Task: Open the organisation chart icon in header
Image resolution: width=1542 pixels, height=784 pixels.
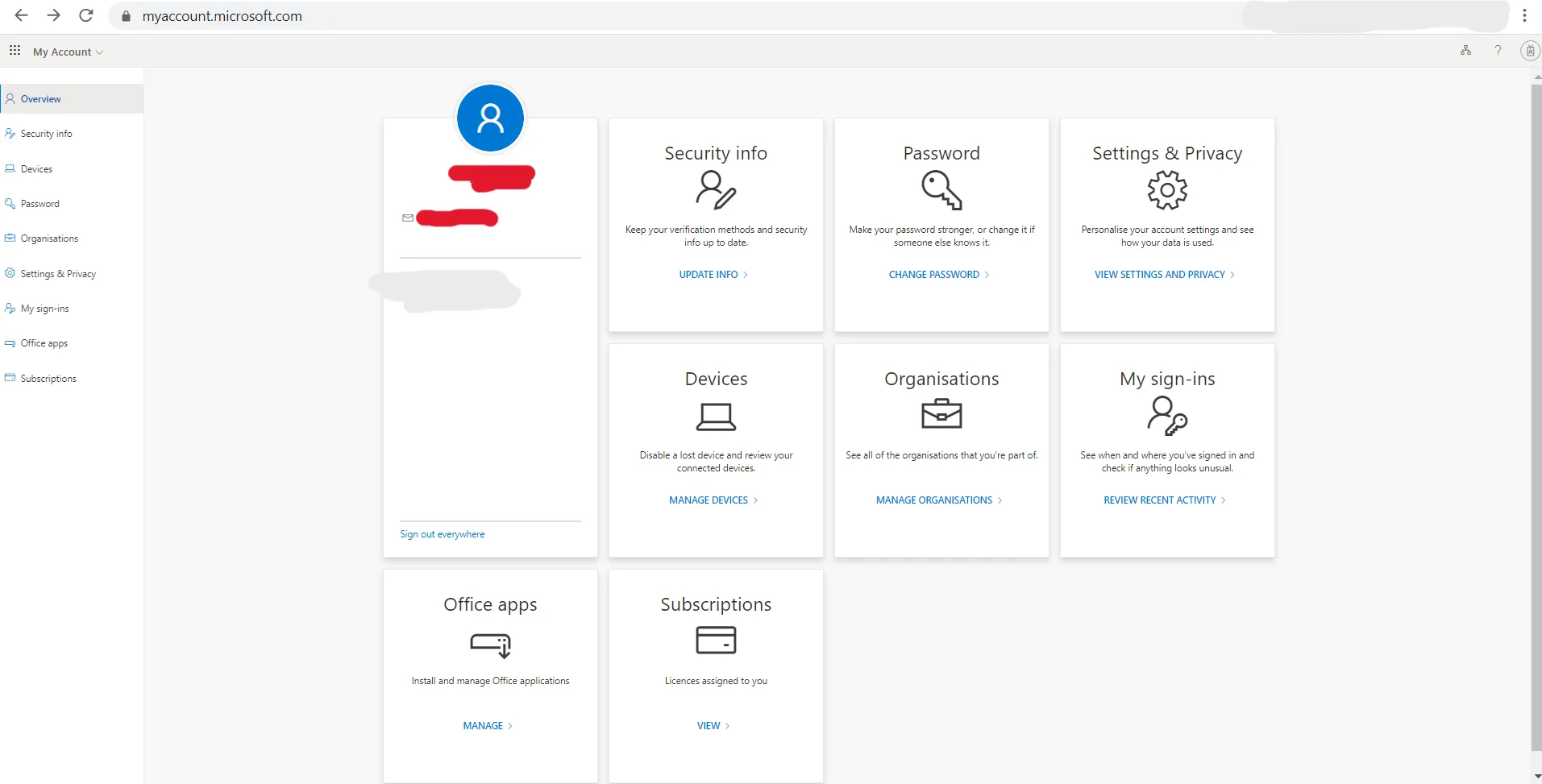Action: pos(1465,51)
